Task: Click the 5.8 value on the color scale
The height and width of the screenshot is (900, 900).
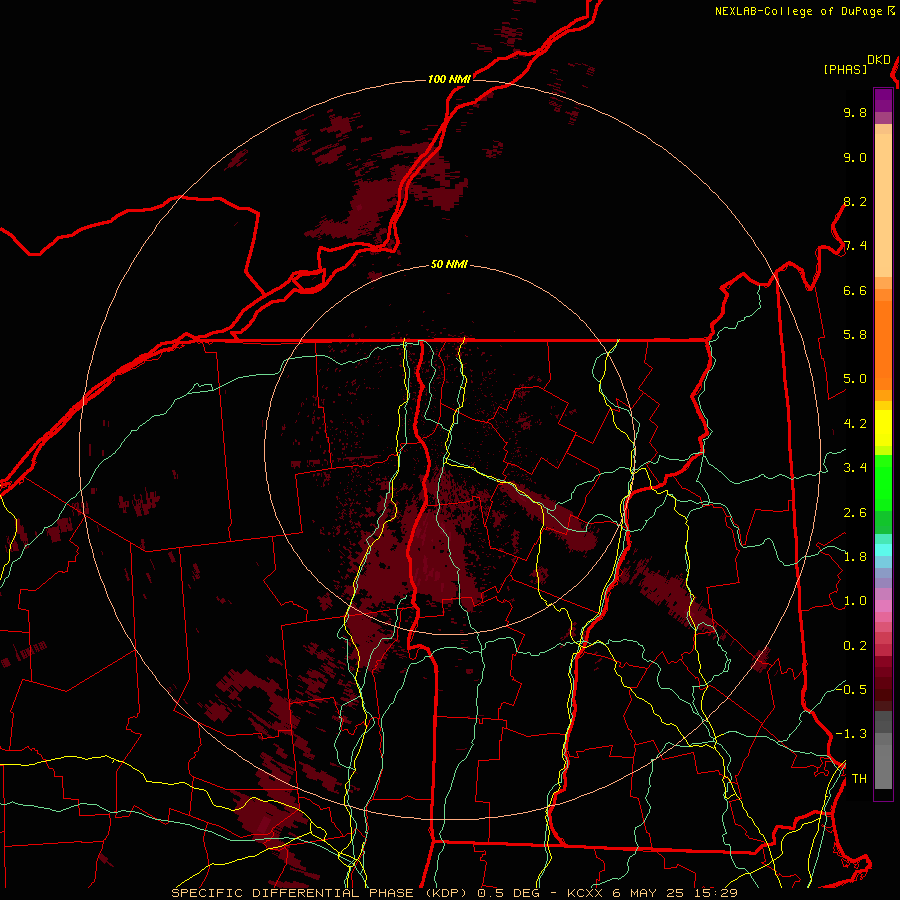Action: [x=855, y=335]
